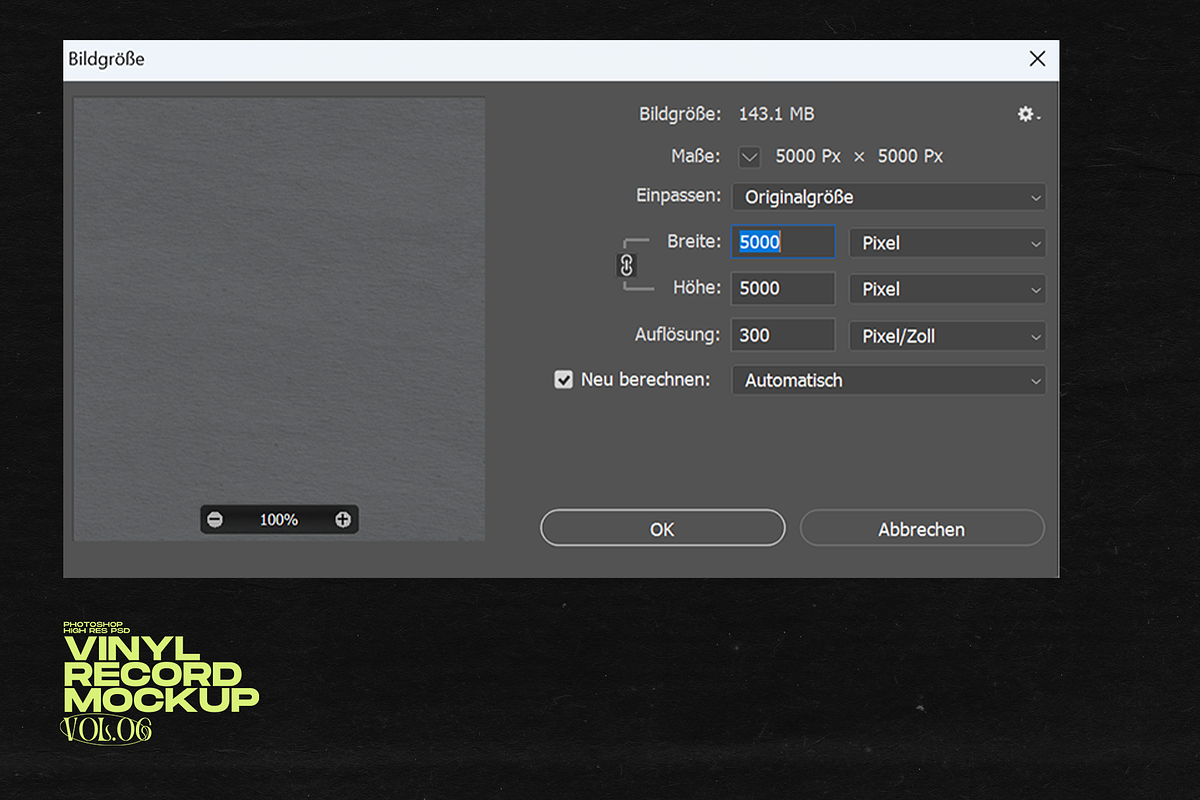Click into the Höhe input field
Image resolution: width=1200 pixels, height=800 pixels.
click(783, 289)
